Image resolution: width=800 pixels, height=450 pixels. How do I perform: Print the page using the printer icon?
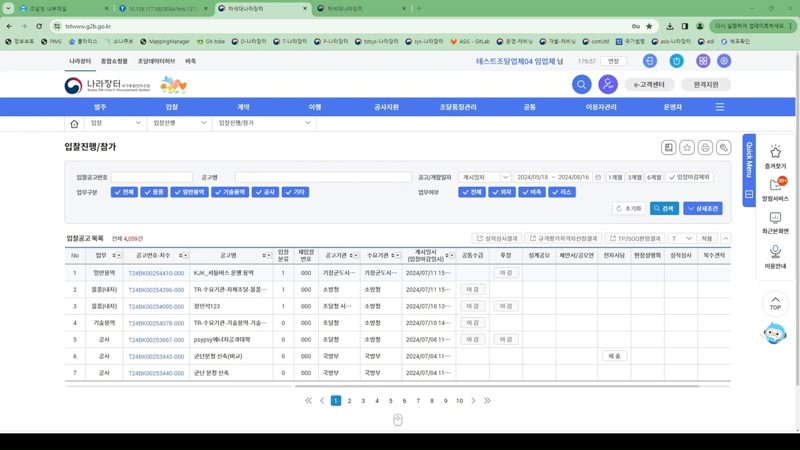coord(705,147)
